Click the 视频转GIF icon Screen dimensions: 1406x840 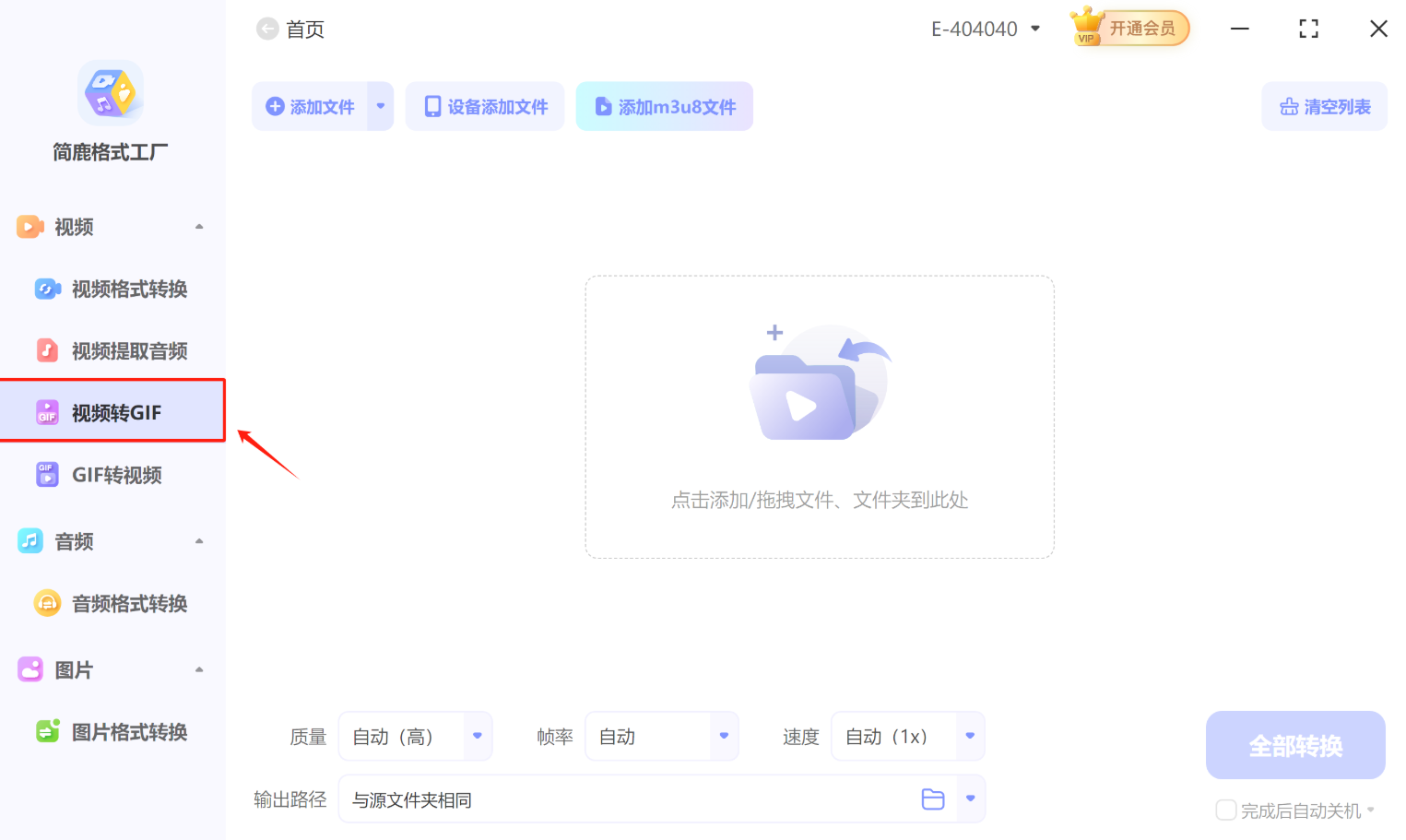click(47, 412)
